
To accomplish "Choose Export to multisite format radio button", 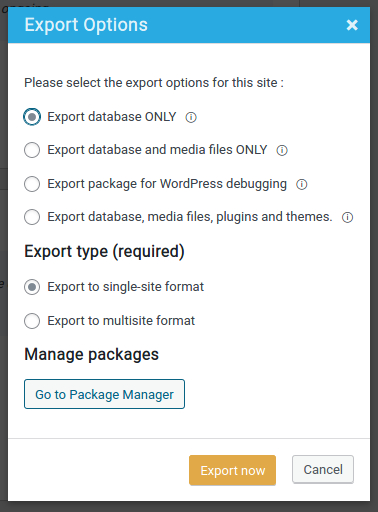I will (32, 321).
